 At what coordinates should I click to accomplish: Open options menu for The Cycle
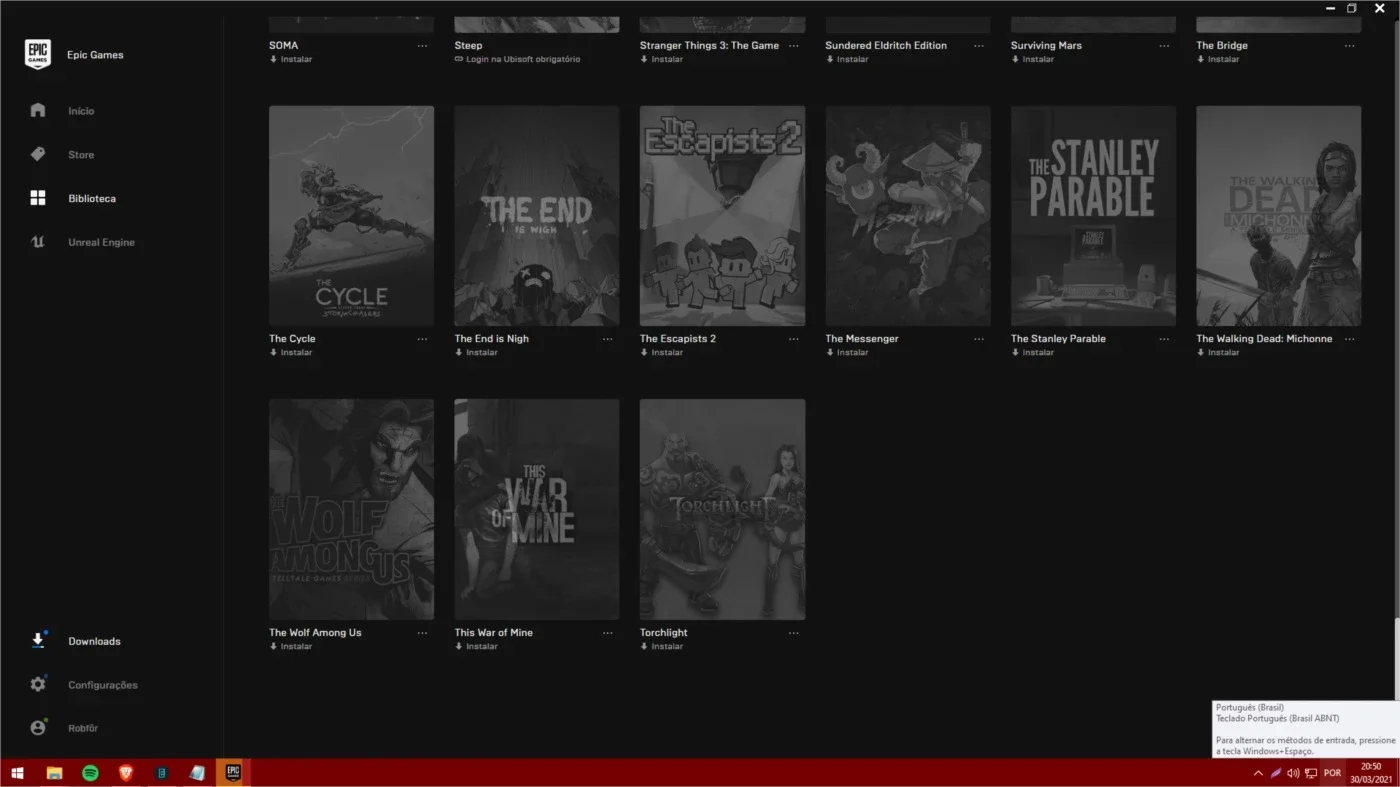[x=422, y=339]
